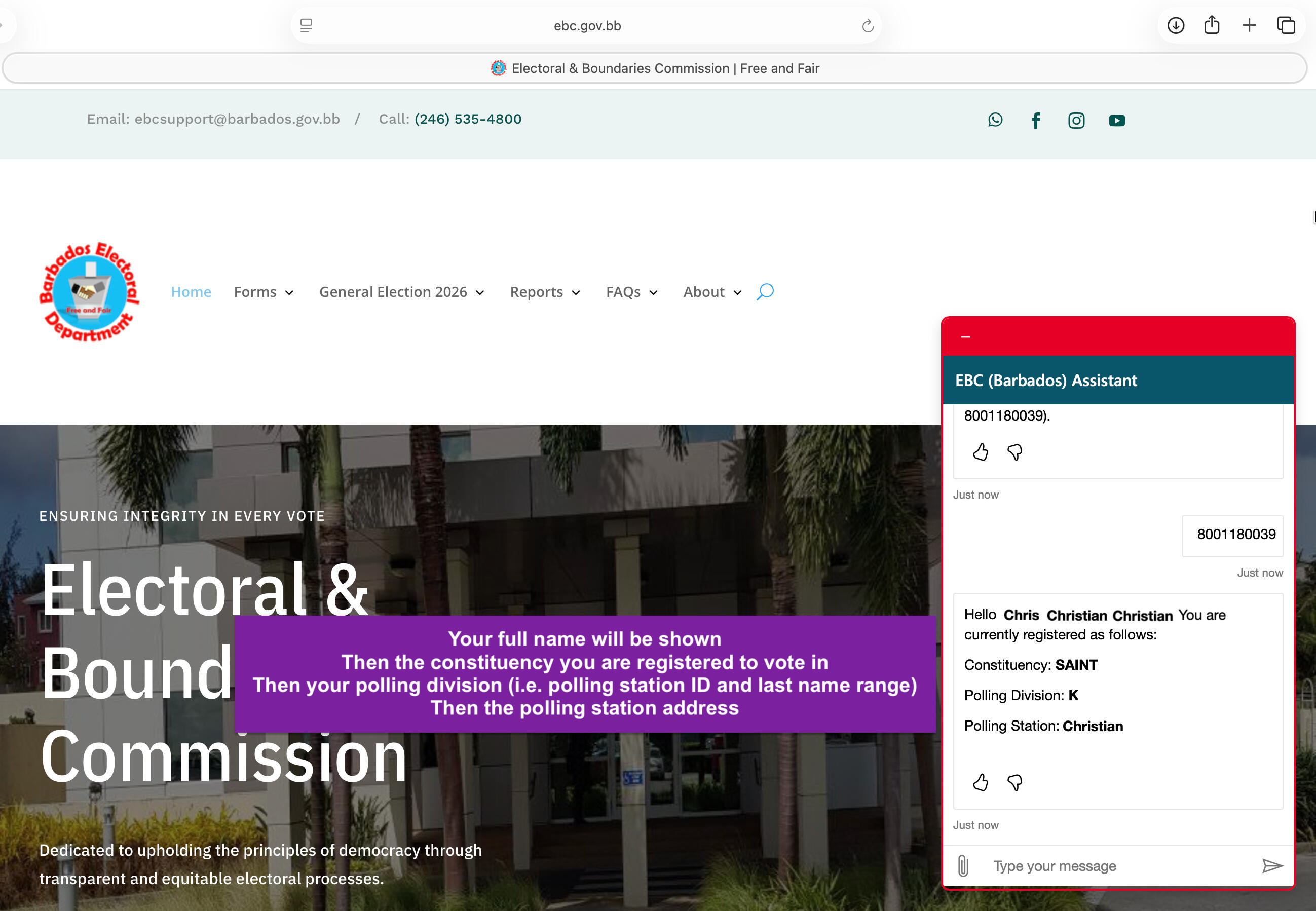The image size is (1316, 911).
Task: Click the site search magnifier icon
Action: pyautogui.click(x=765, y=292)
